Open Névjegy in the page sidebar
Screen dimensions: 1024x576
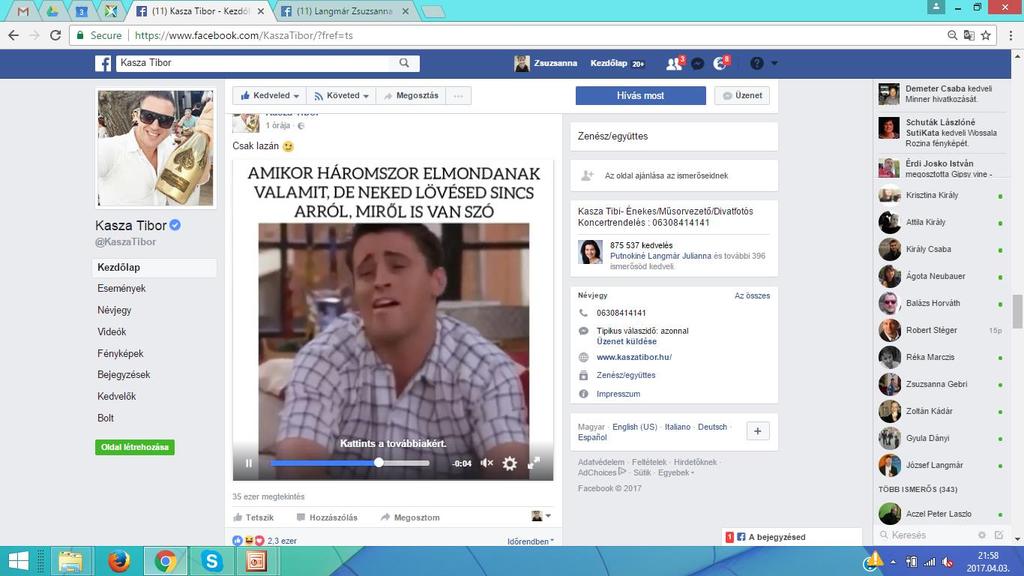(x=114, y=310)
